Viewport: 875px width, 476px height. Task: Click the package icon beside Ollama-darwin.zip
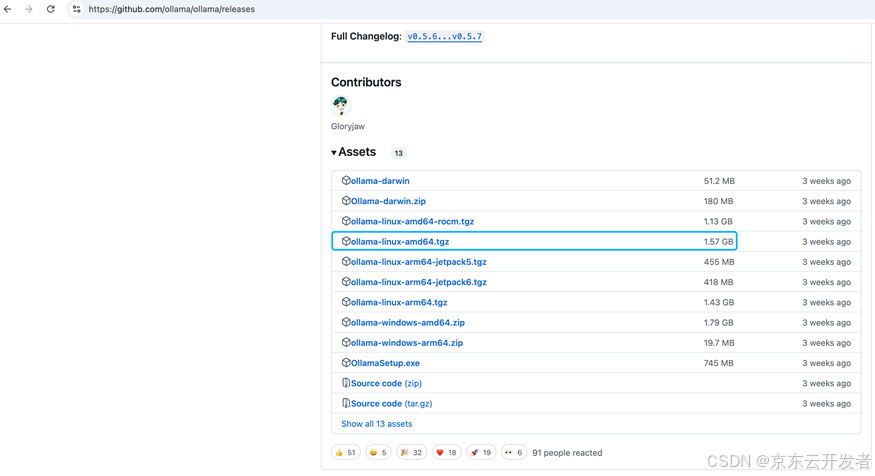coord(346,201)
